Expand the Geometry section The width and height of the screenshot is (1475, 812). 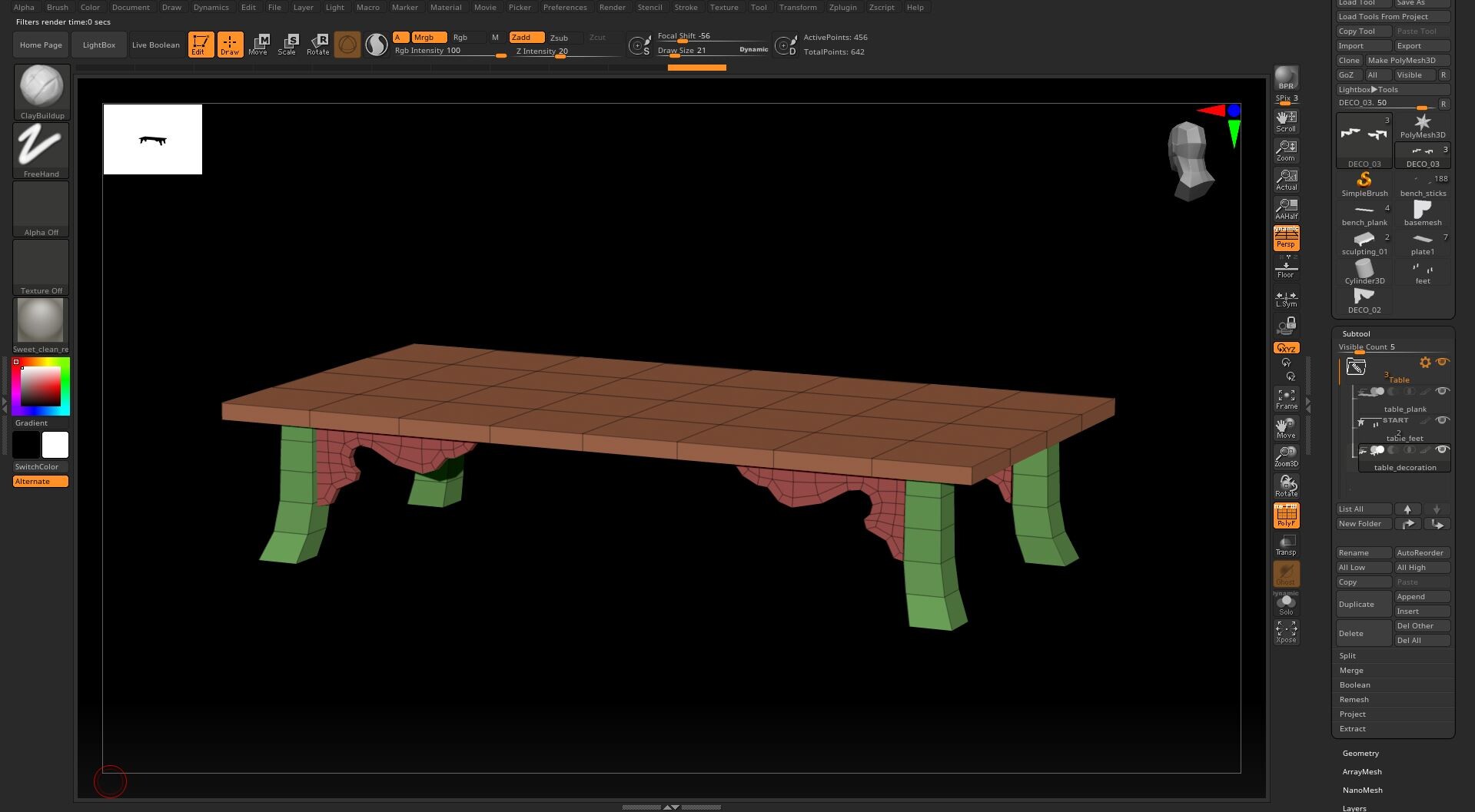1360,753
